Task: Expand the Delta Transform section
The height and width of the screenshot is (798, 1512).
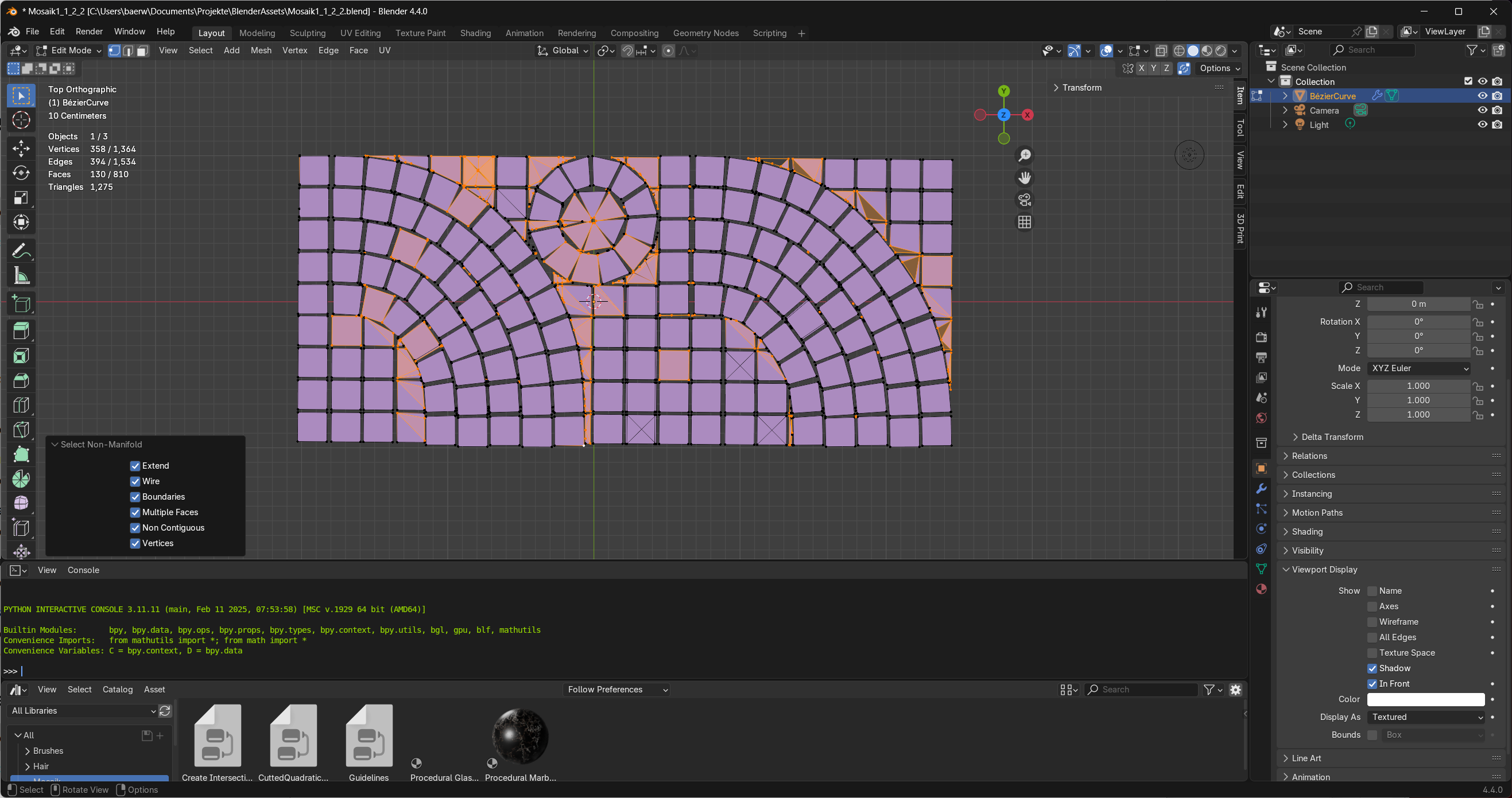Action: click(1332, 437)
